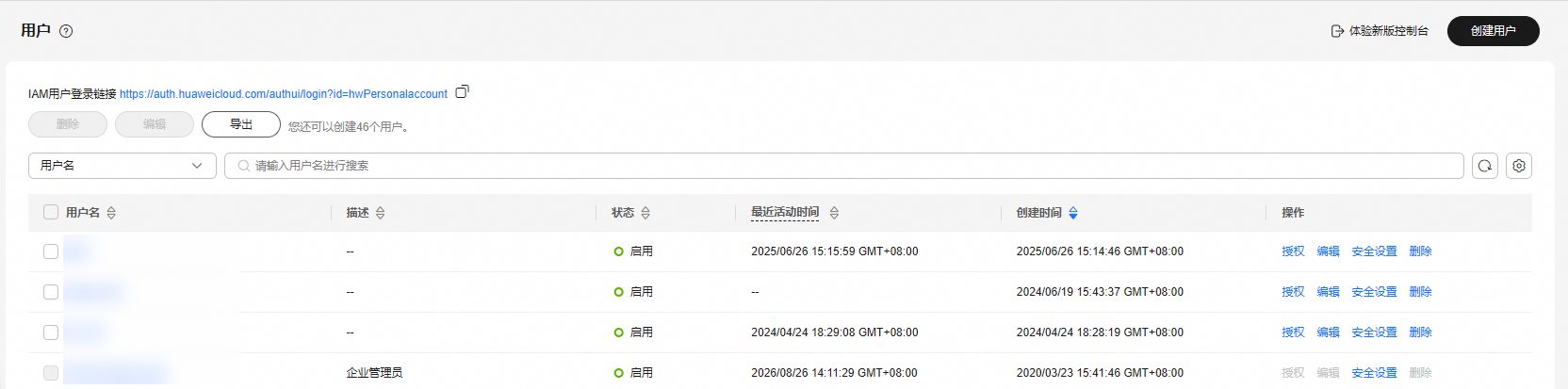Toggle the select-all checkbox in header

[x=51, y=212]
